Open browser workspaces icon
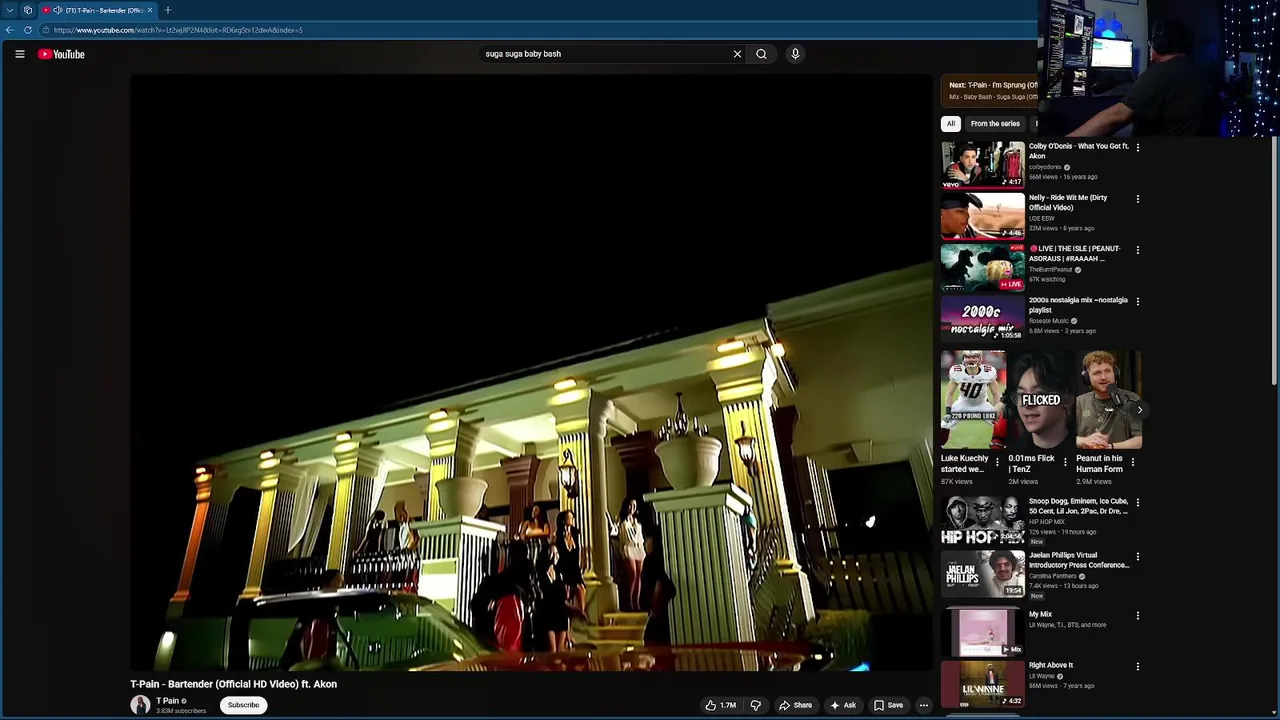 click(x=28, y=10)
